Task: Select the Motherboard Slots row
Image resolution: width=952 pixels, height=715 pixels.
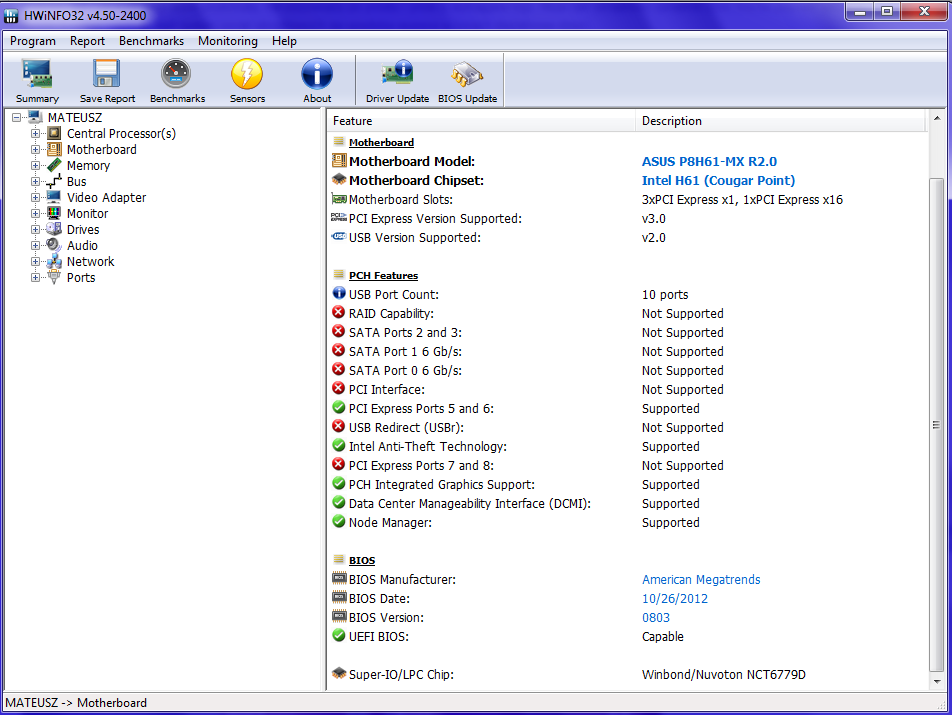Action: (x=628, y=199)
